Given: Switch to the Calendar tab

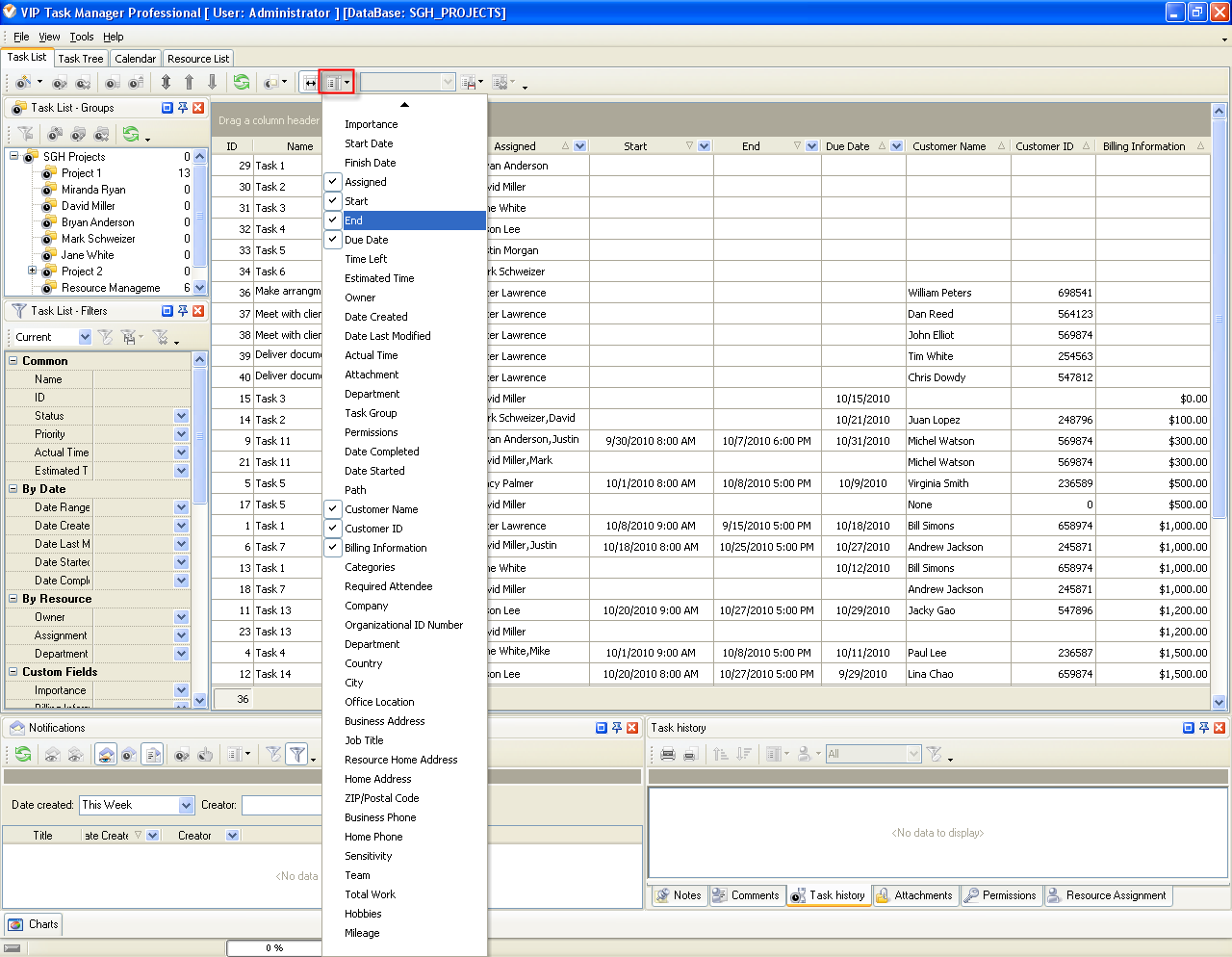Looking at the screenshot, I should 135,59.
